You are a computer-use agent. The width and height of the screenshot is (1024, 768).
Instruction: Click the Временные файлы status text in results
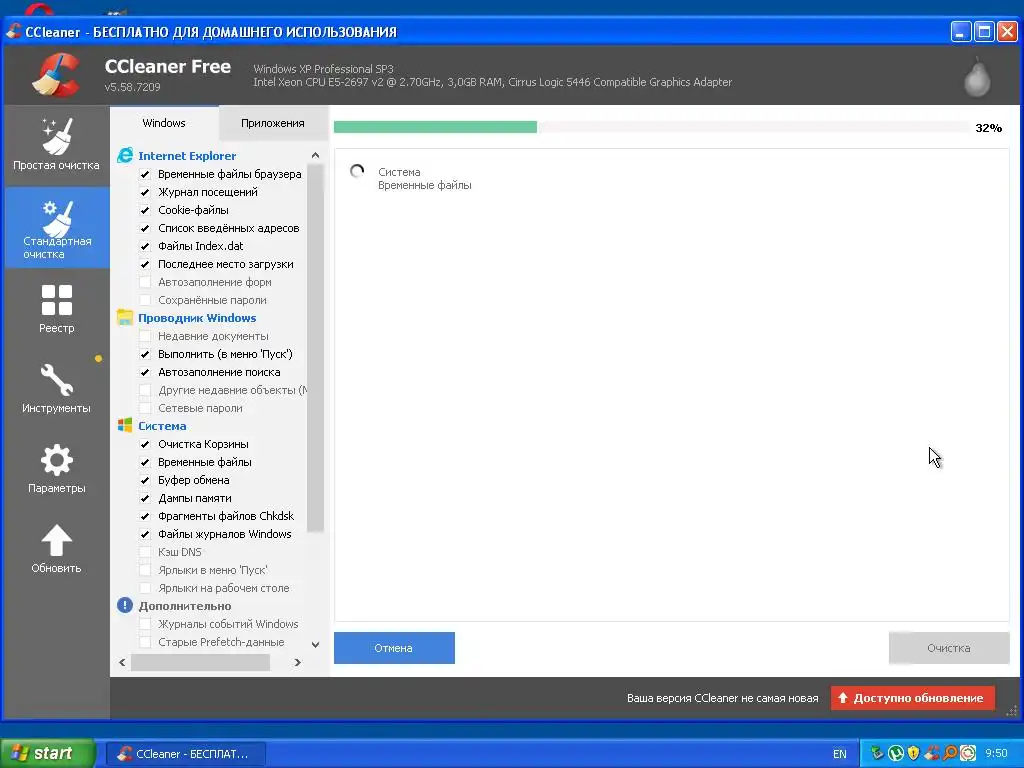[x=424, y=185]
